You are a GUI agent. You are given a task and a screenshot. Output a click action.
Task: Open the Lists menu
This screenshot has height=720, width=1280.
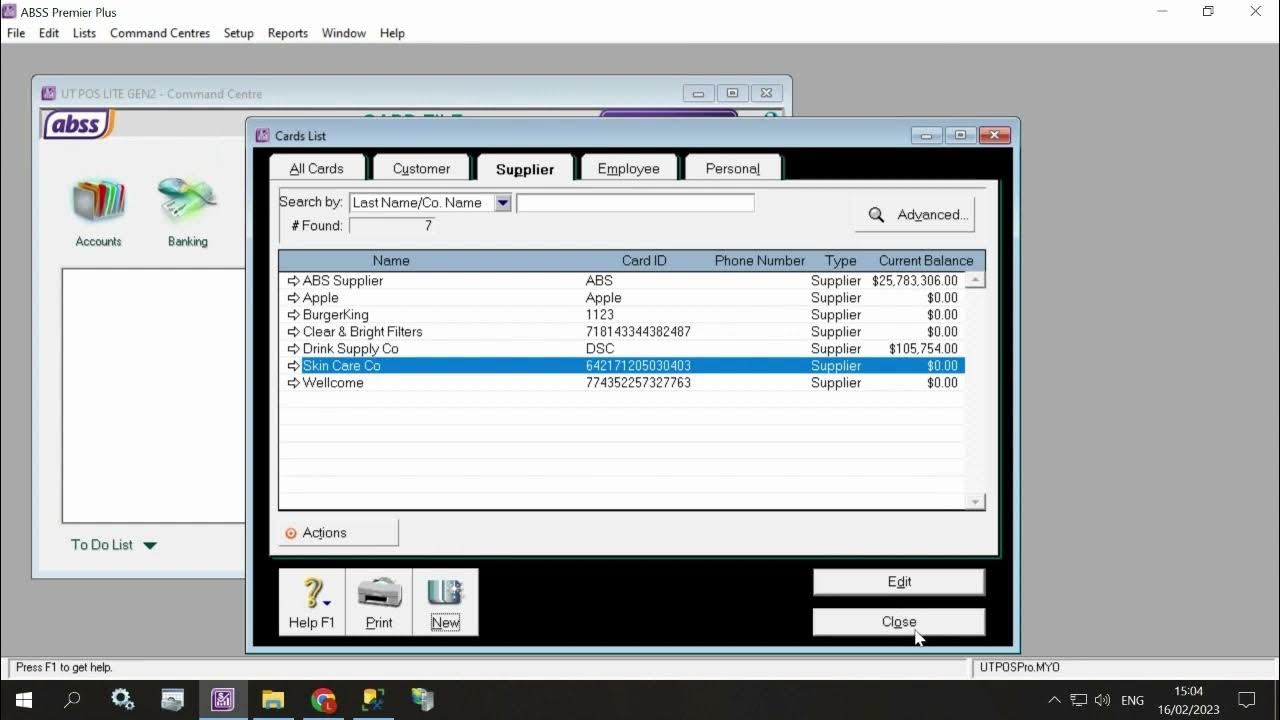(x=85, y=33)
